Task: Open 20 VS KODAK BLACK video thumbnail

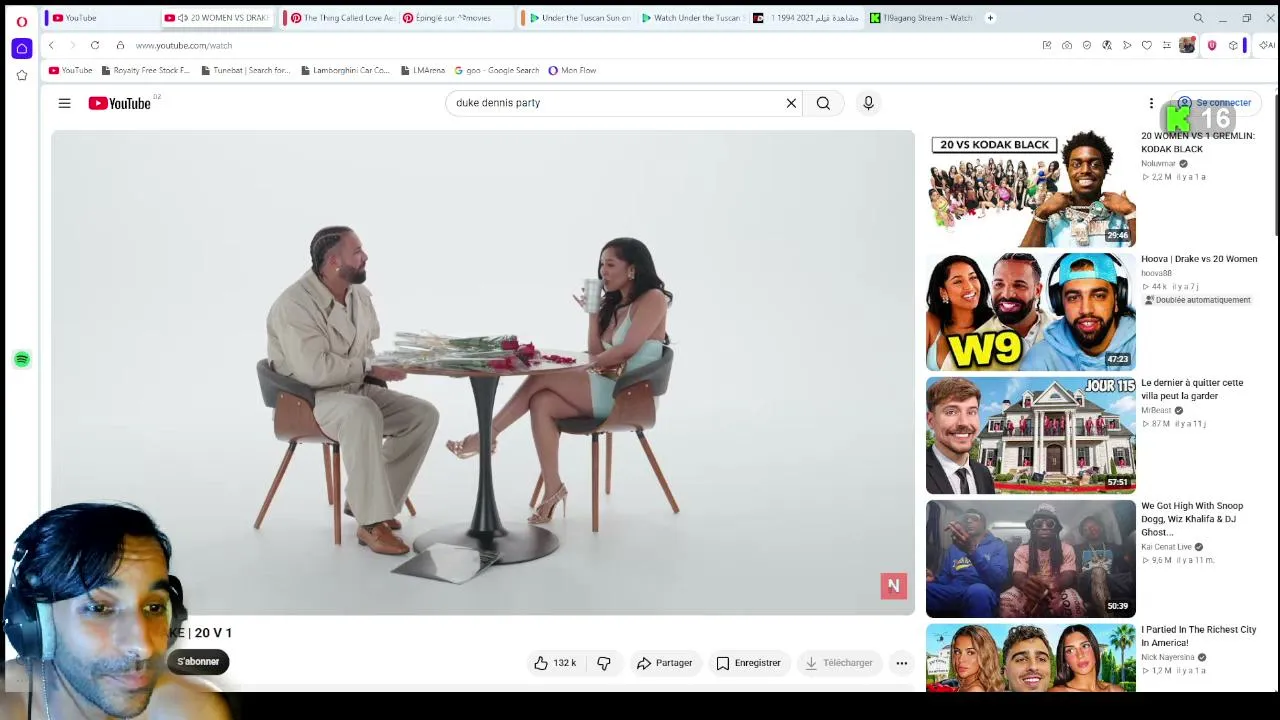Action: (x=1031, y=188)
